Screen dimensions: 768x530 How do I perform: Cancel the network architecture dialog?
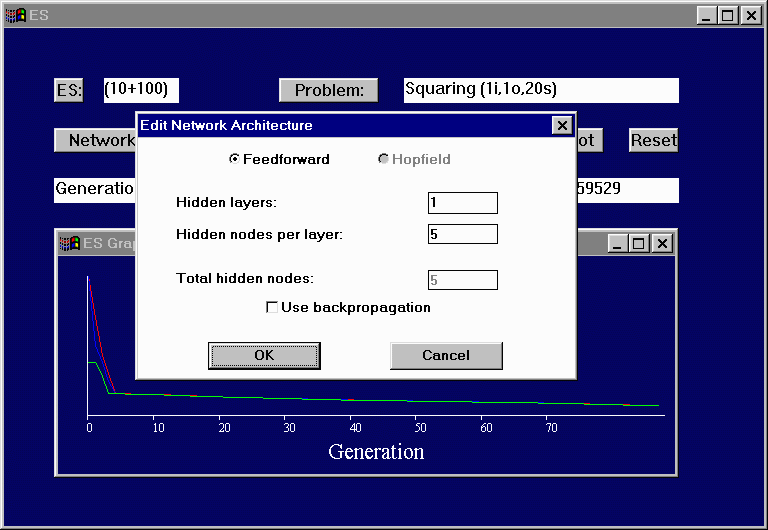[445, 355]
